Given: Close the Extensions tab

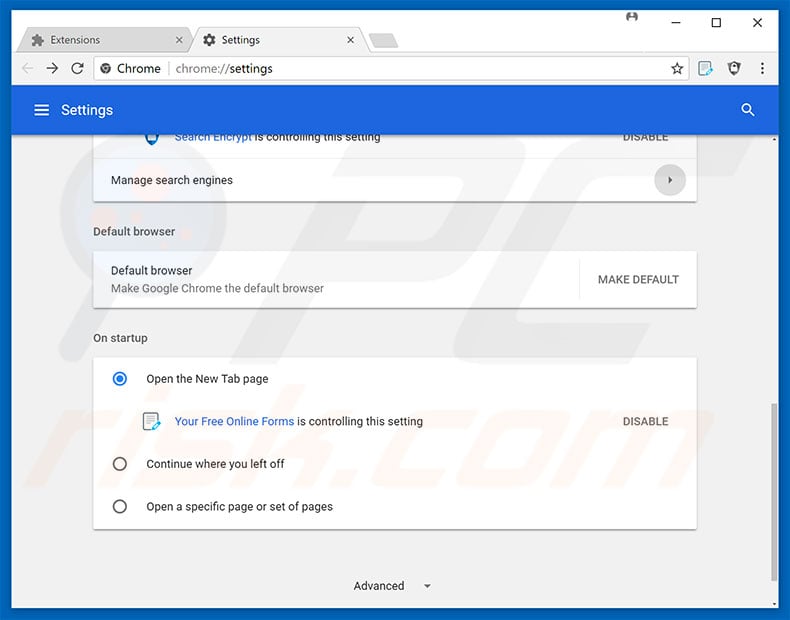Looking at the screenshot, I should coord(179,40).
